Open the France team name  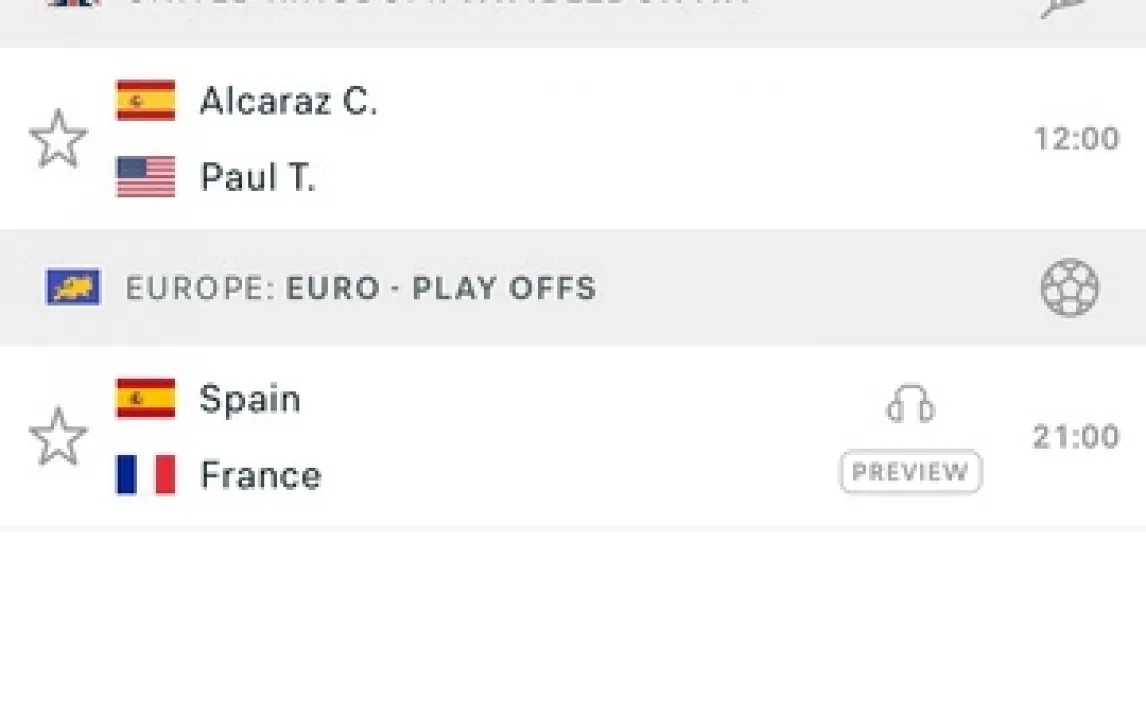pos(261,475)
